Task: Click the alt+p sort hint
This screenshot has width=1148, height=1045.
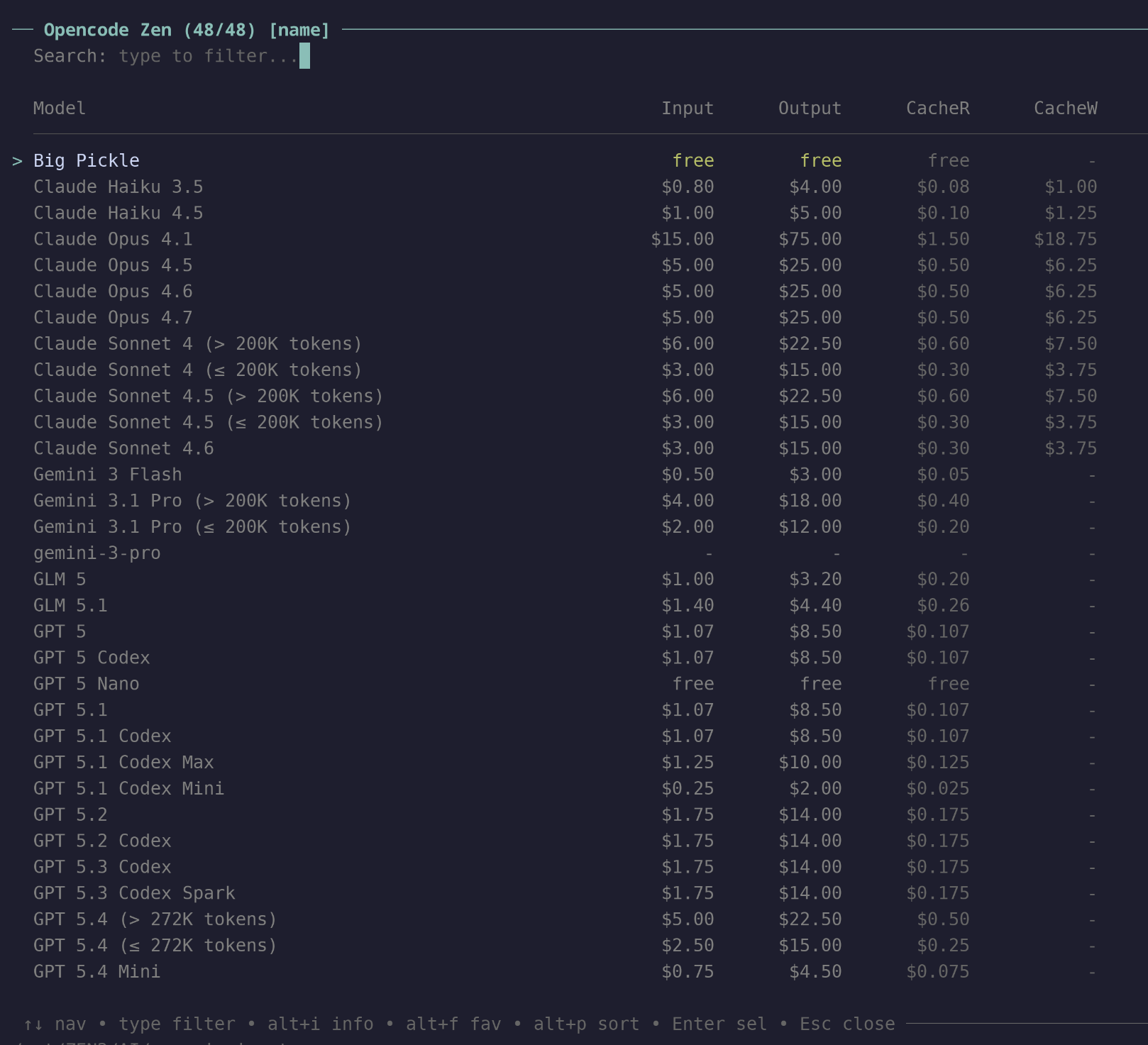Action: [x=586, y=1024]
